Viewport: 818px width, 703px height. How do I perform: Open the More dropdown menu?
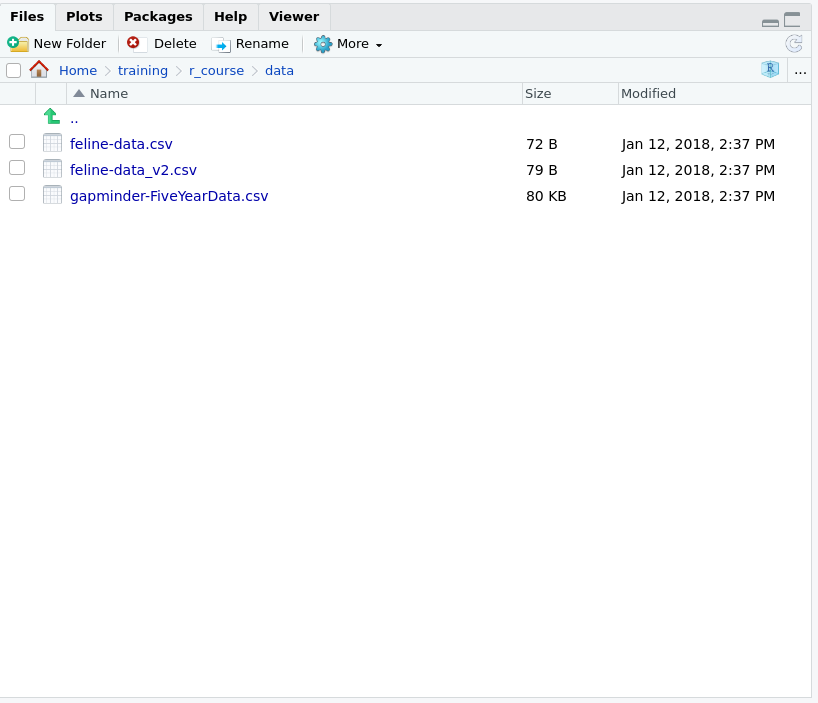click(349, 44)
